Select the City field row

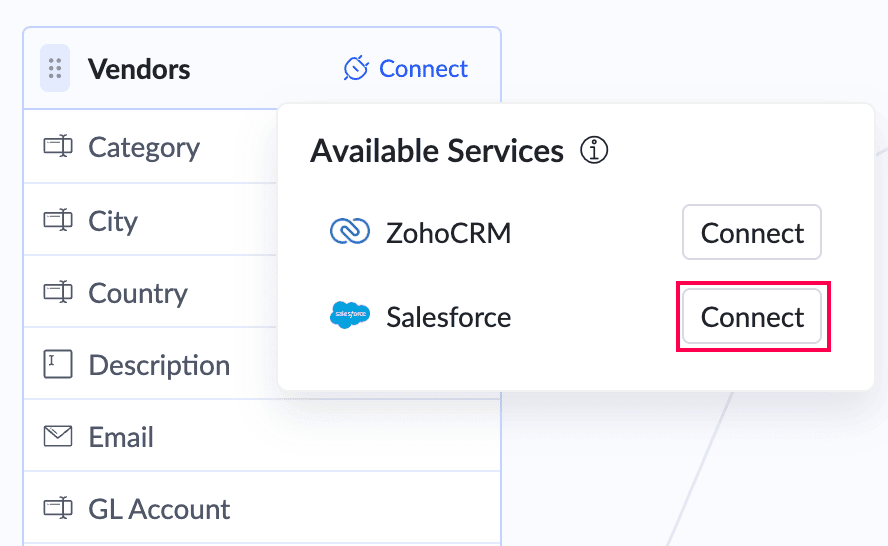click(150, 220)
